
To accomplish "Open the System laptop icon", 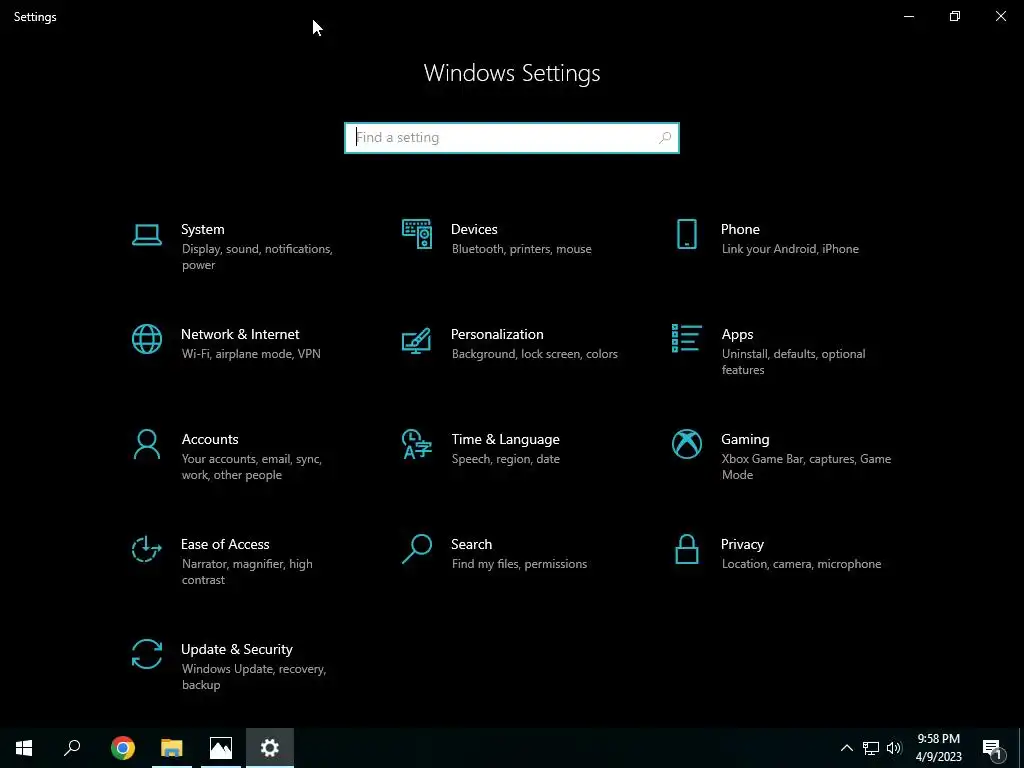I will [x=146, y=235].
